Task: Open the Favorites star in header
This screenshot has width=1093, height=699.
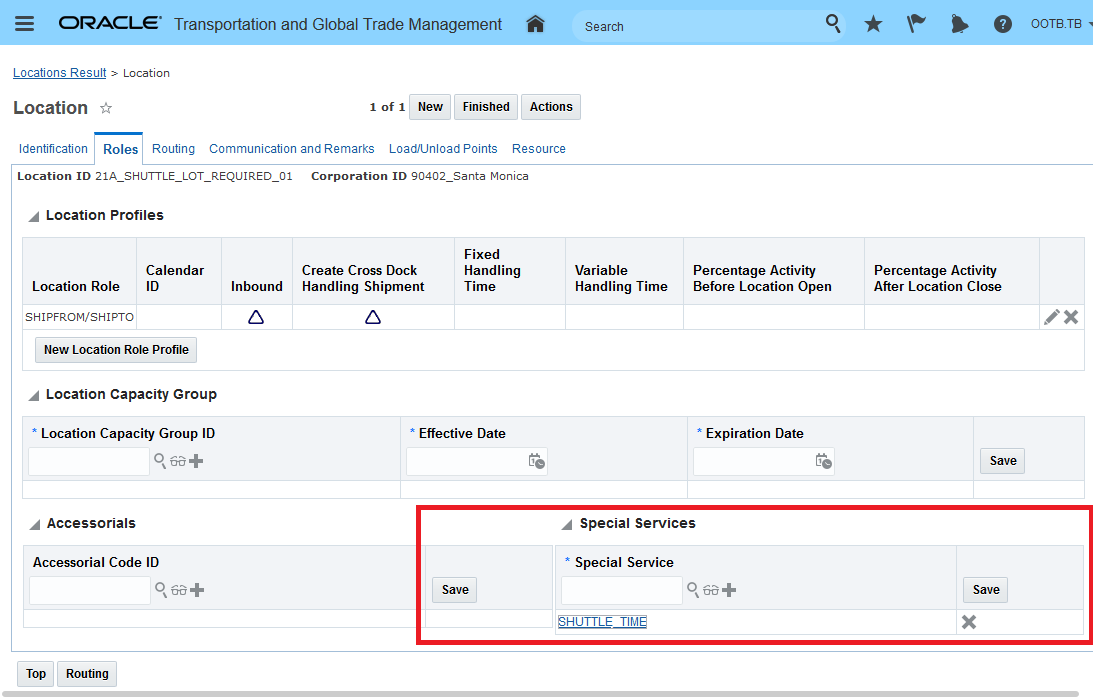Action: (873, 24)
